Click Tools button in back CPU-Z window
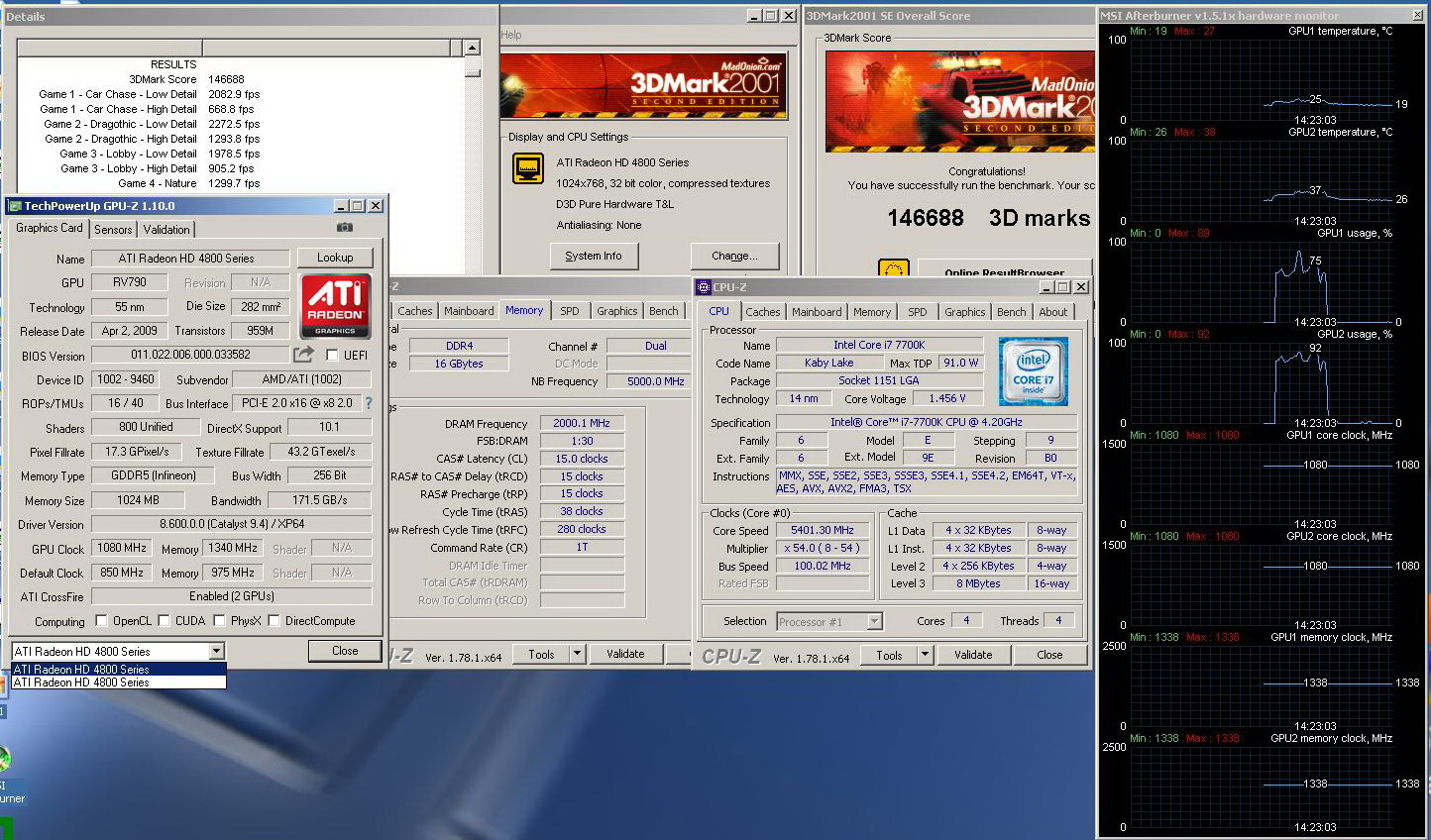This screenshot has height=840, width=1431. [541, 654]
